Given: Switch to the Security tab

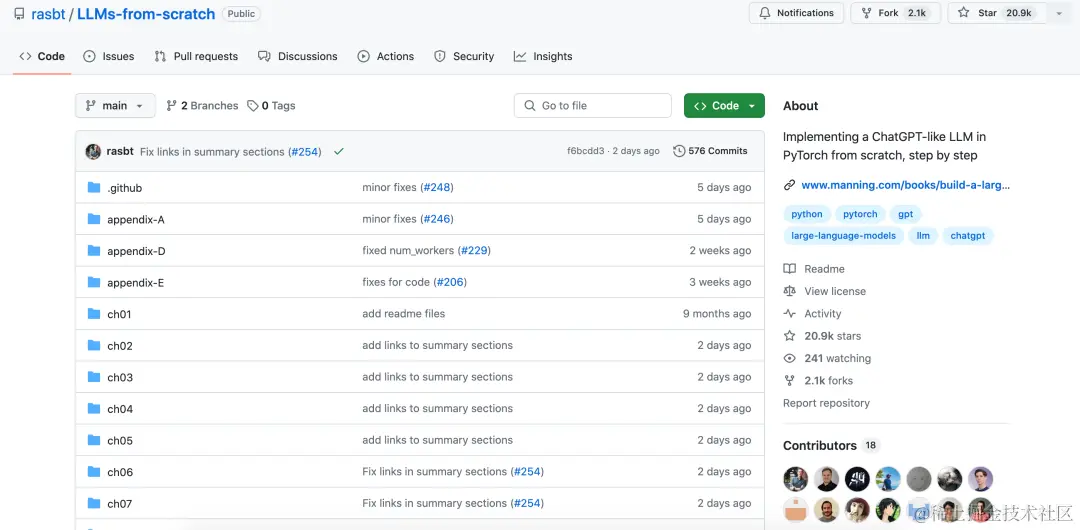Looking at the screenshot, I should pos(464,57).
